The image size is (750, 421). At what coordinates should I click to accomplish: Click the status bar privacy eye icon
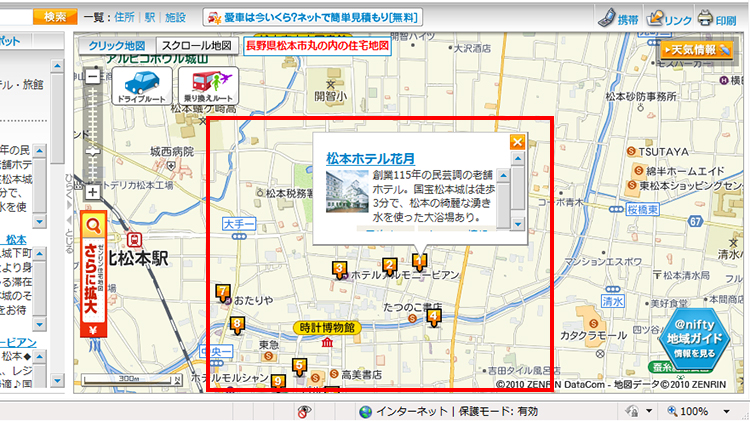coord(304,411)
